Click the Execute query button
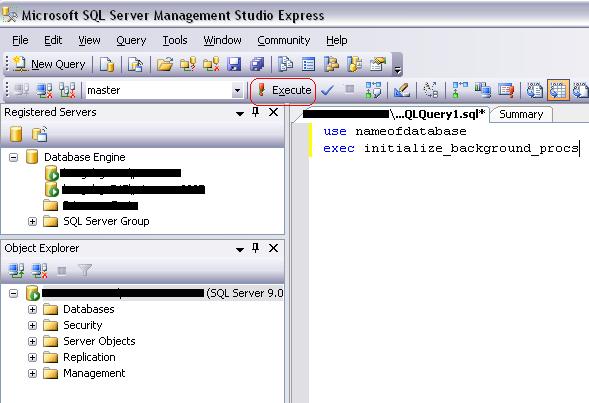Screen dimensions: 589x403 click(x=283, y=91)
